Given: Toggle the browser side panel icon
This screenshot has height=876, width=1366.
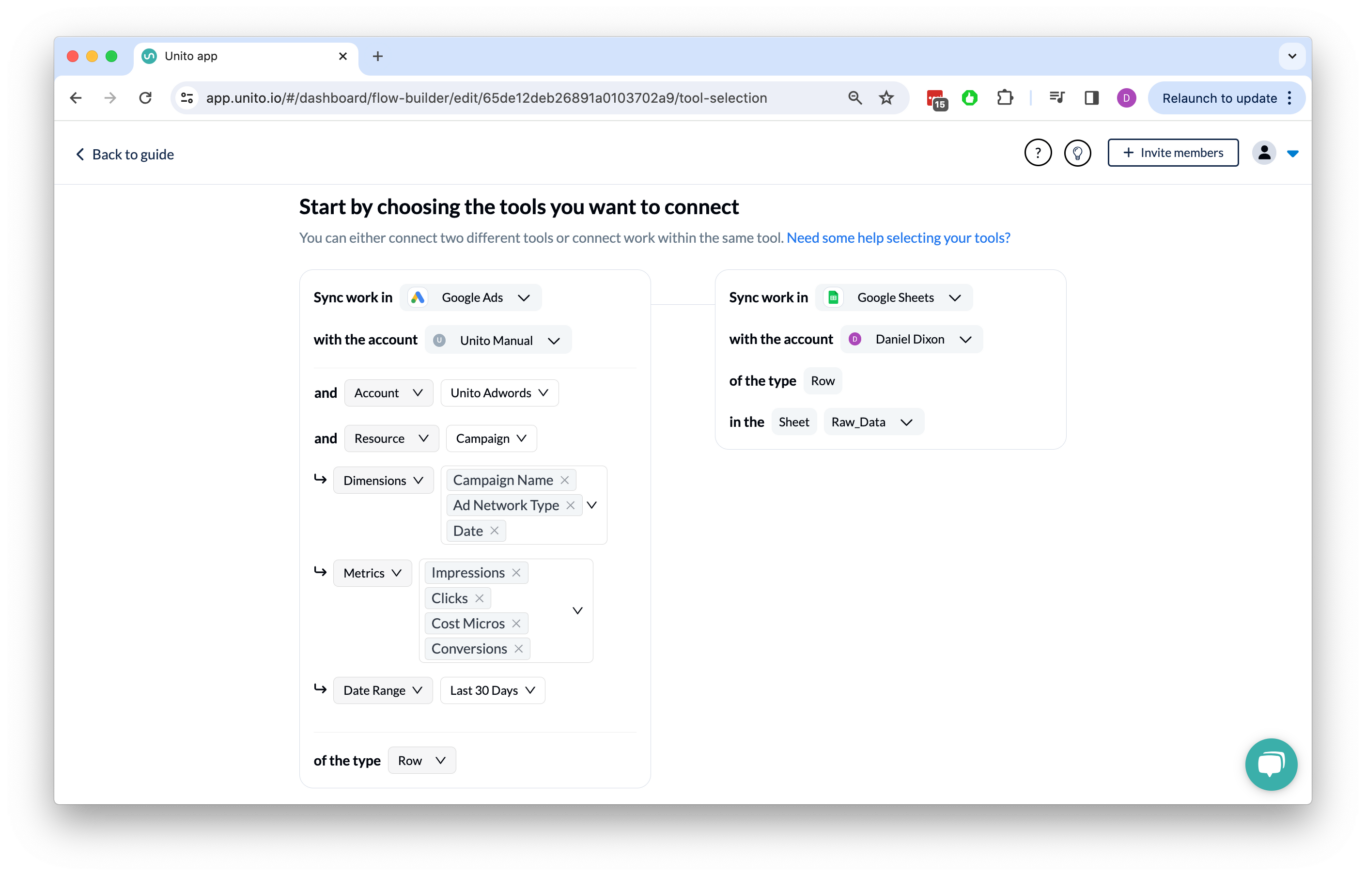Looking at the screenshot, I should (1092, 98).
